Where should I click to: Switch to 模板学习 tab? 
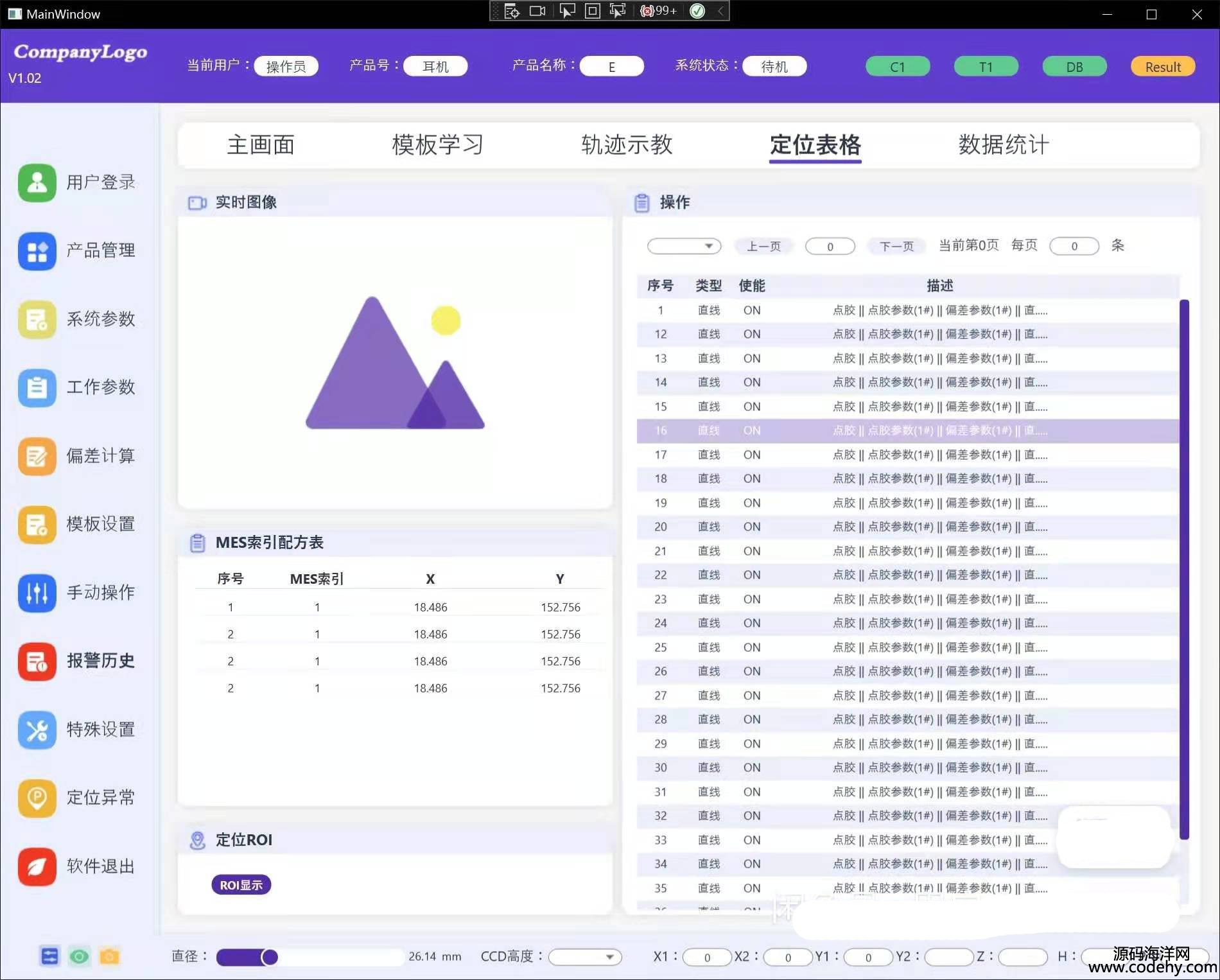pos(437,144)
